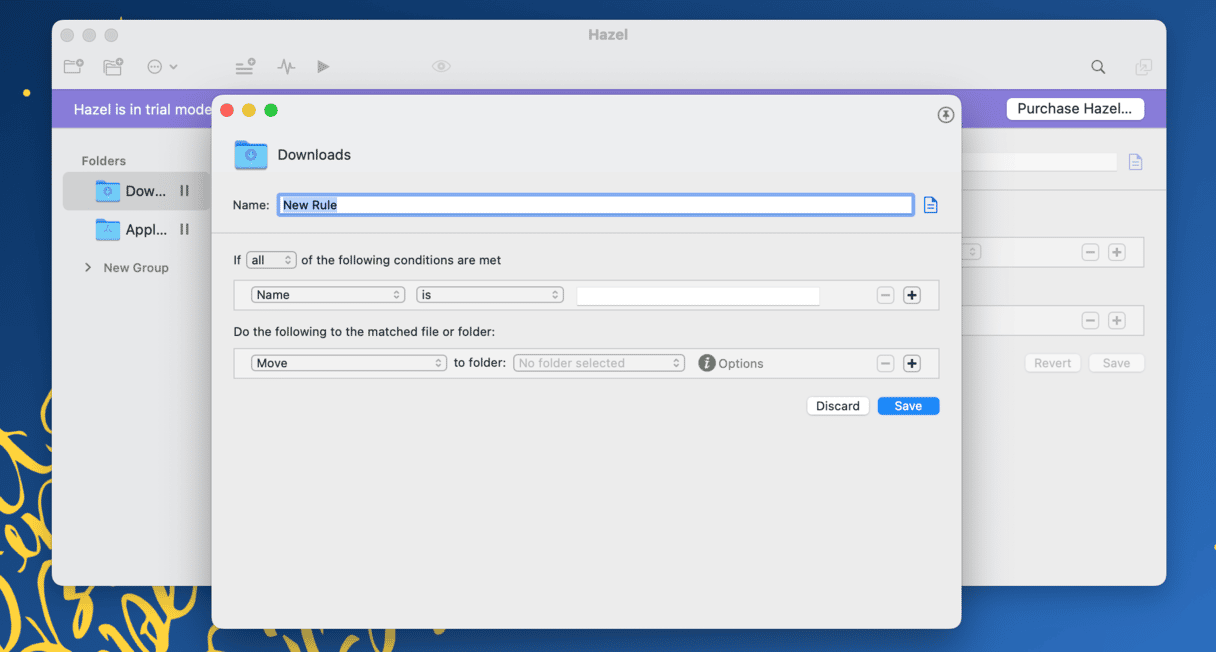
Task: Add a condition with plus button
Action: [911, 295]
